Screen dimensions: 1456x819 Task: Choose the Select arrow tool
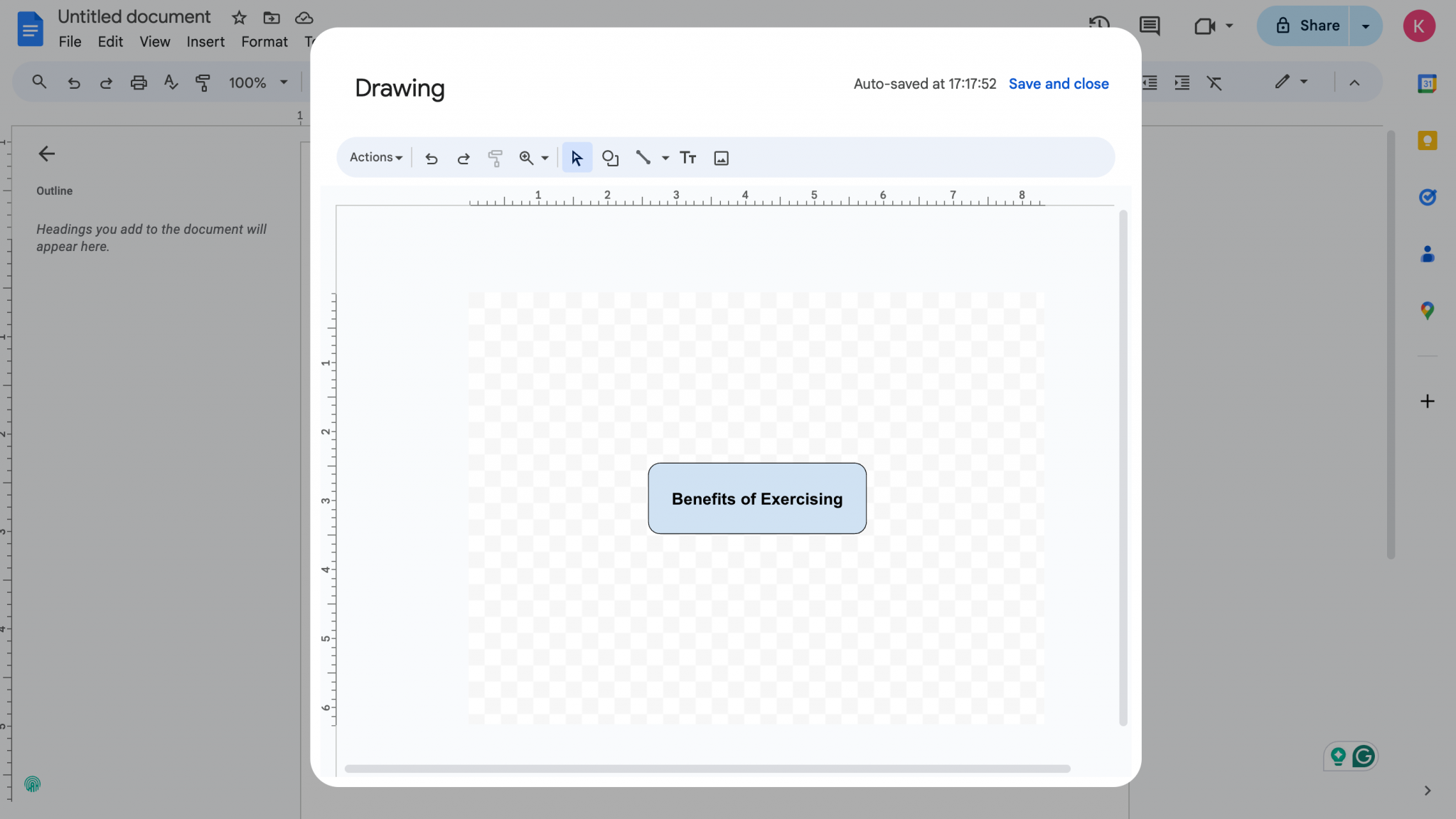pyautogui.click(x=576, y=157)
